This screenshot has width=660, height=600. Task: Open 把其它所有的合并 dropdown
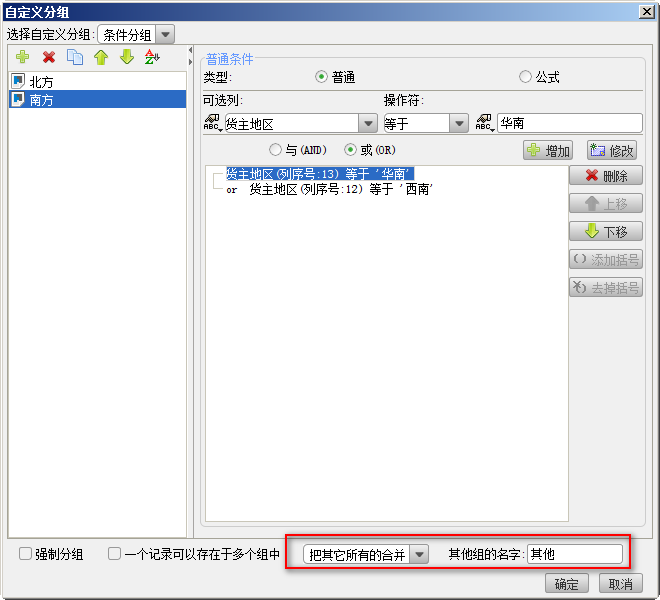(x=419, y=555)
